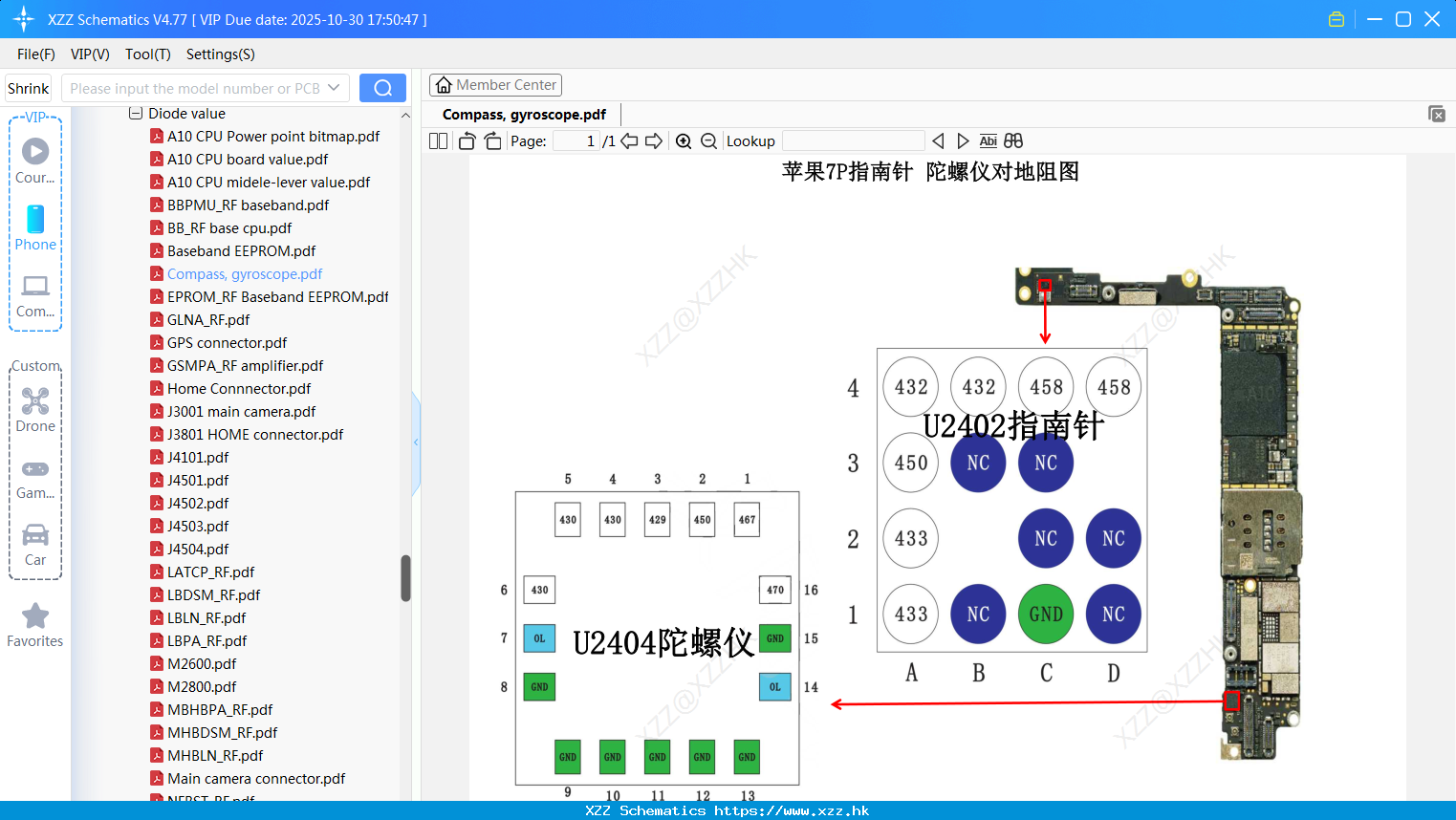Screen dimensions: 1456x820
Task: Open Baseband EEPROM.pdf
Action: click(x=241, y=251)
